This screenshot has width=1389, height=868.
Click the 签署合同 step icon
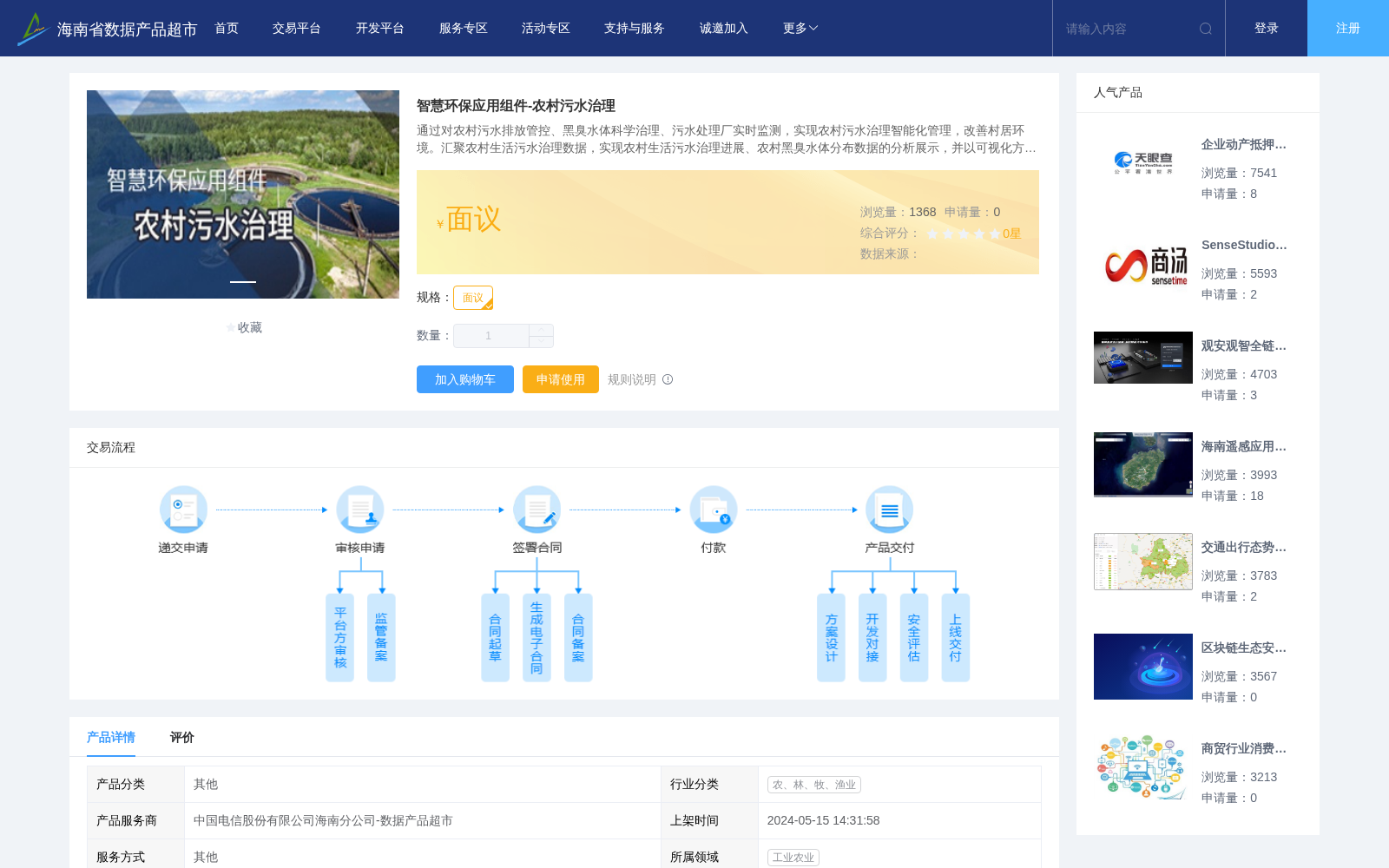(537, 510)
